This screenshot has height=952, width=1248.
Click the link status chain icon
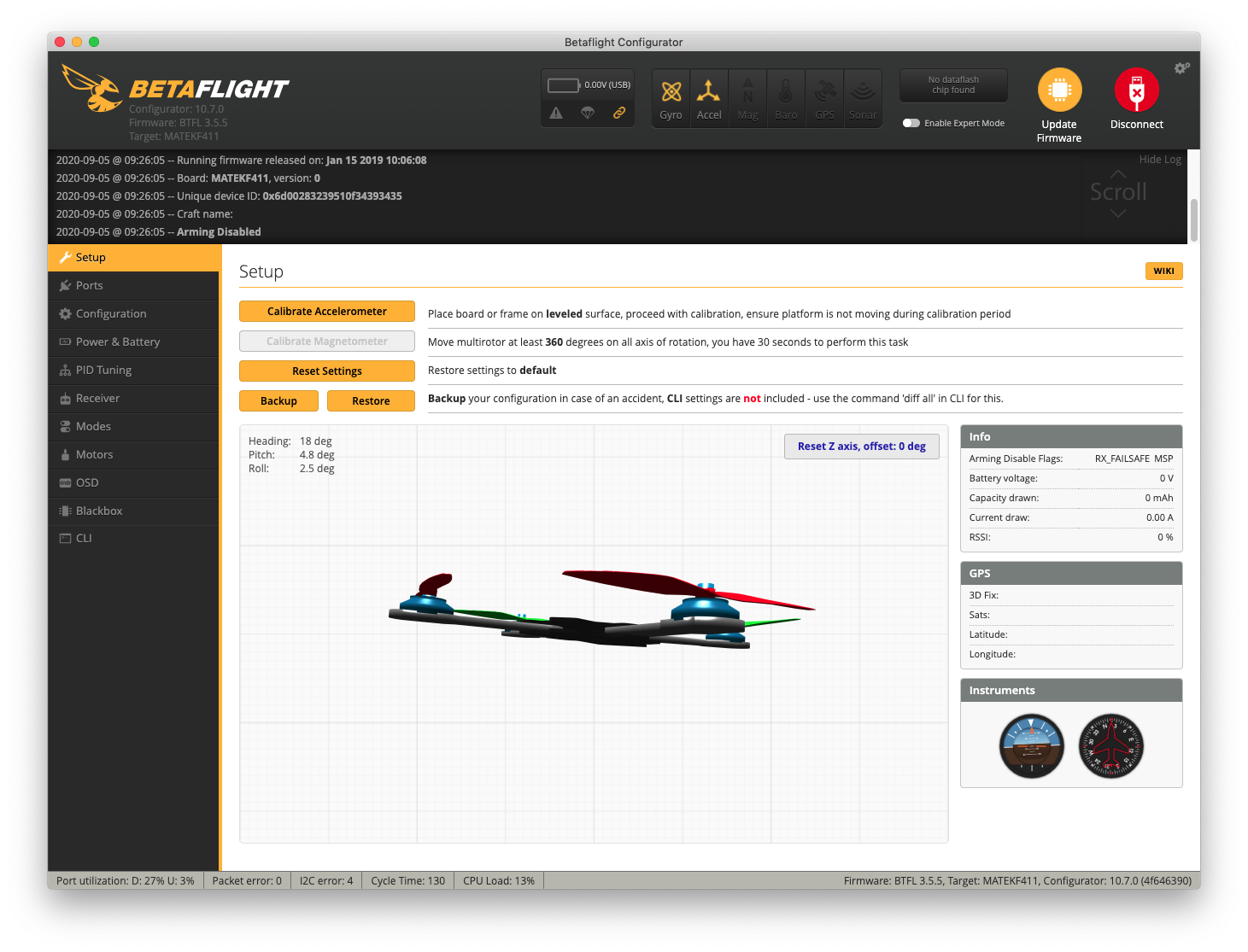pos(619,113)
